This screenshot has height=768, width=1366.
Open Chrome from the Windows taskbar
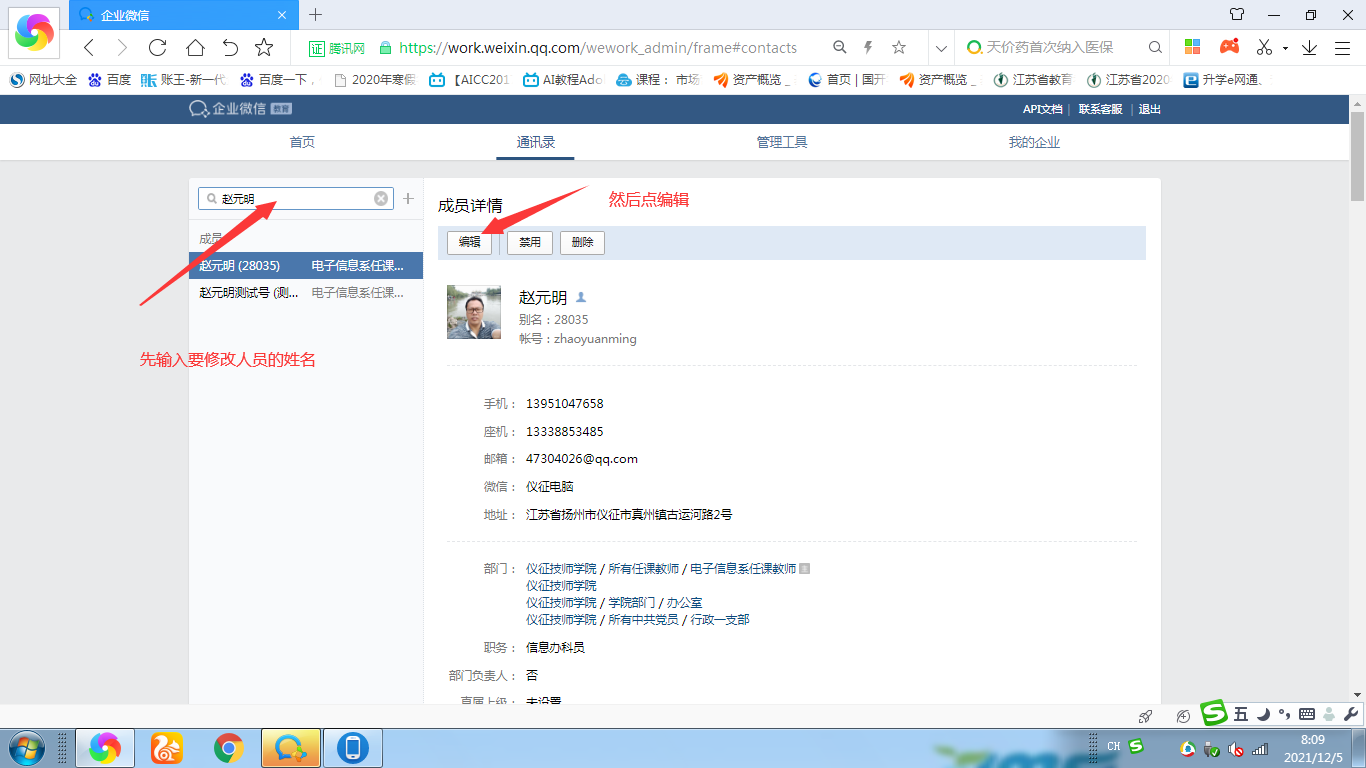tap(229, 747)
